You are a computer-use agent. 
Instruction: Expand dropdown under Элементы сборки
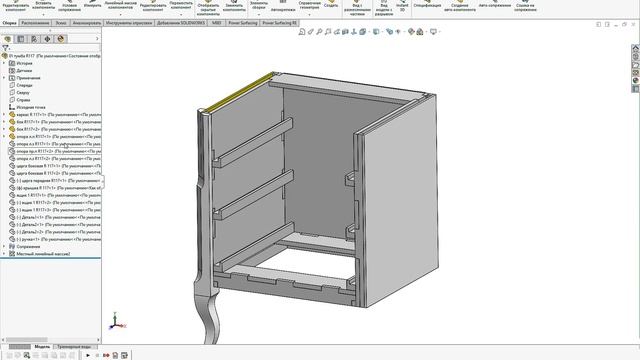259,14
